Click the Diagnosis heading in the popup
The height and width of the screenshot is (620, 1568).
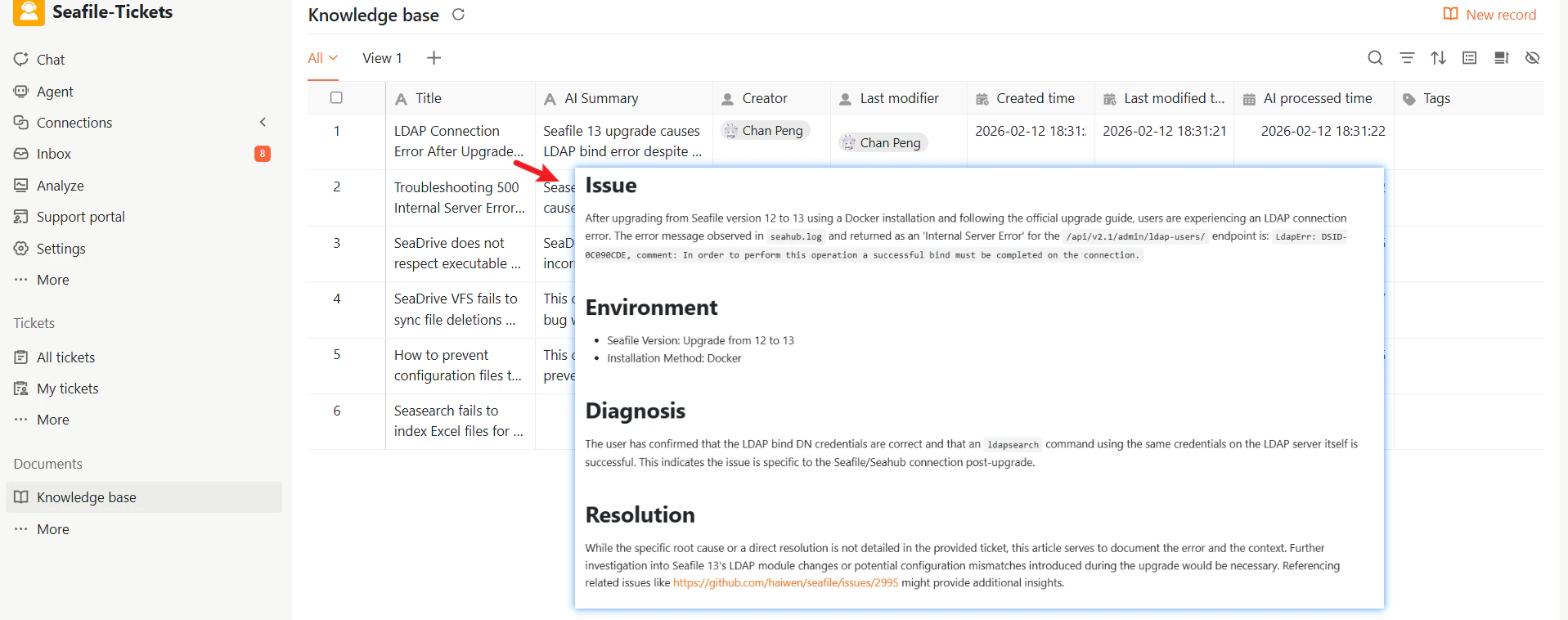pos(636,411)
